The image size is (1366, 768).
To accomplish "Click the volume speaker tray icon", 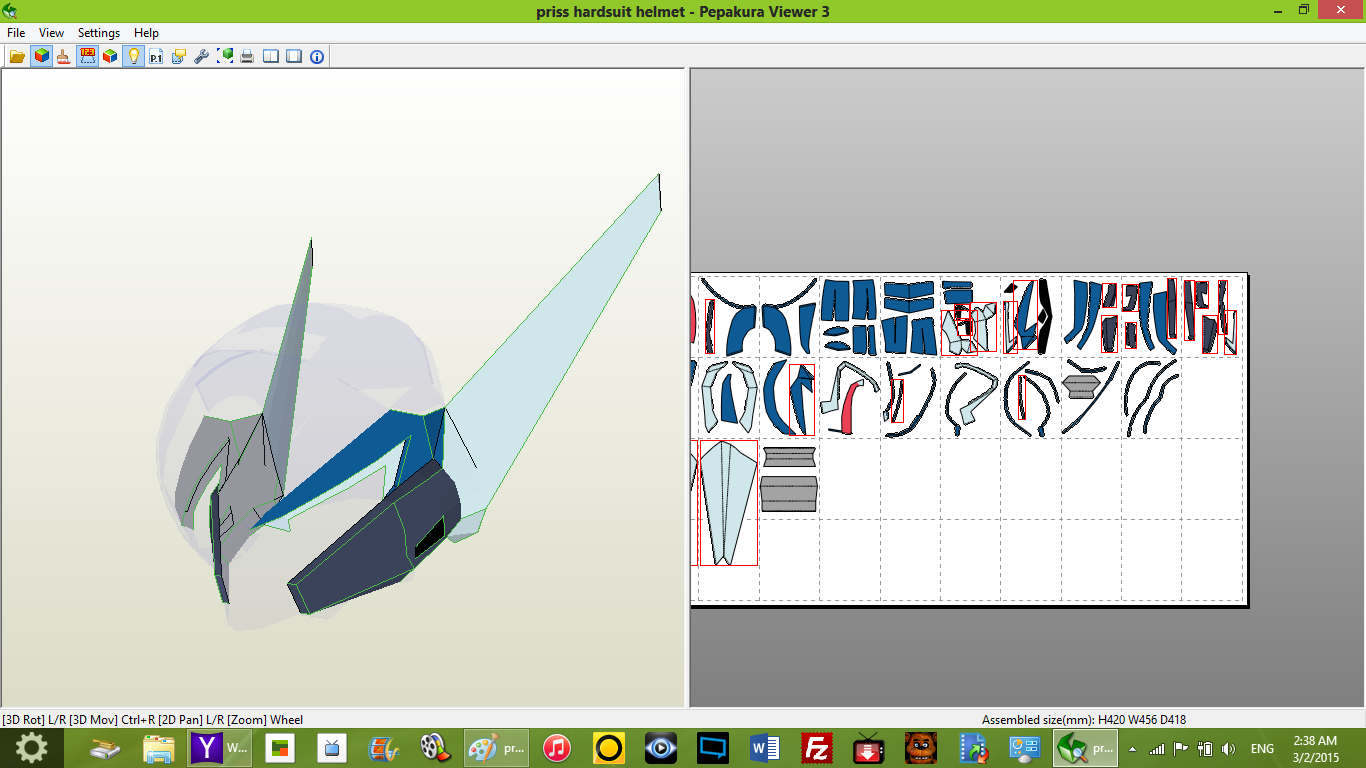I will pos(1228,749).
